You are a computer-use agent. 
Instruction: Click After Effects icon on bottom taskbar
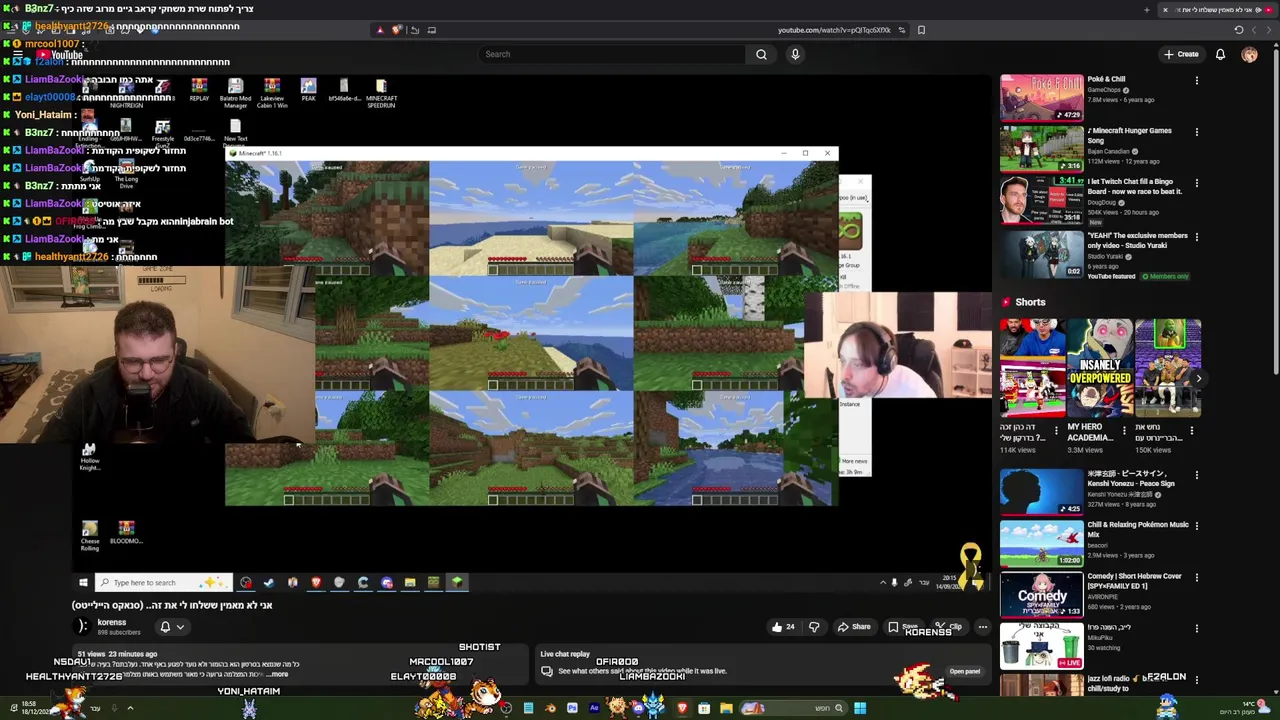coord(594,709)
